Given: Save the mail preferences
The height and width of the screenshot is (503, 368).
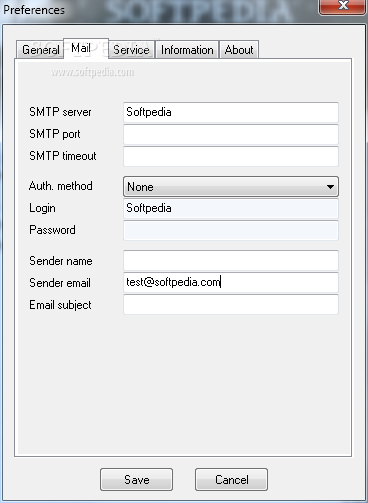Looking at the screenshot, I should click(136, 479).
